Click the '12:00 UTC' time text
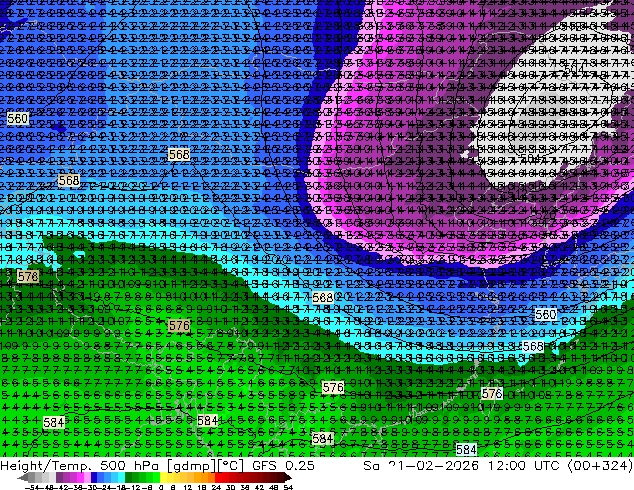This screenshot has width=634, height=490. pos(524,466)
